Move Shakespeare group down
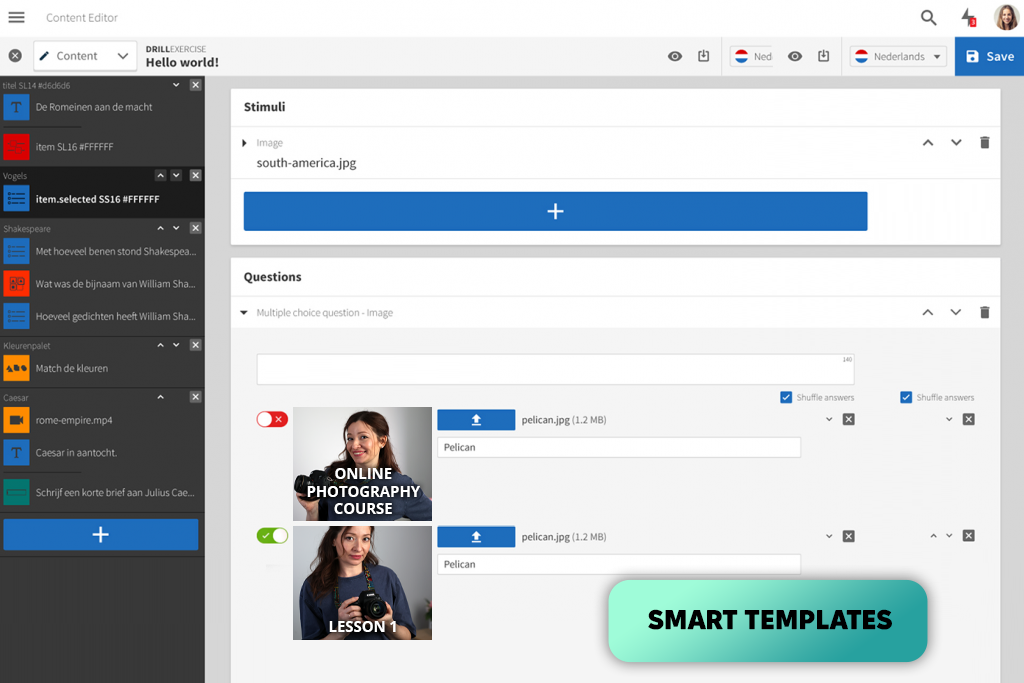Image resolution: width=1024 pixels, height=683 pixels. [x=176, y=228]
